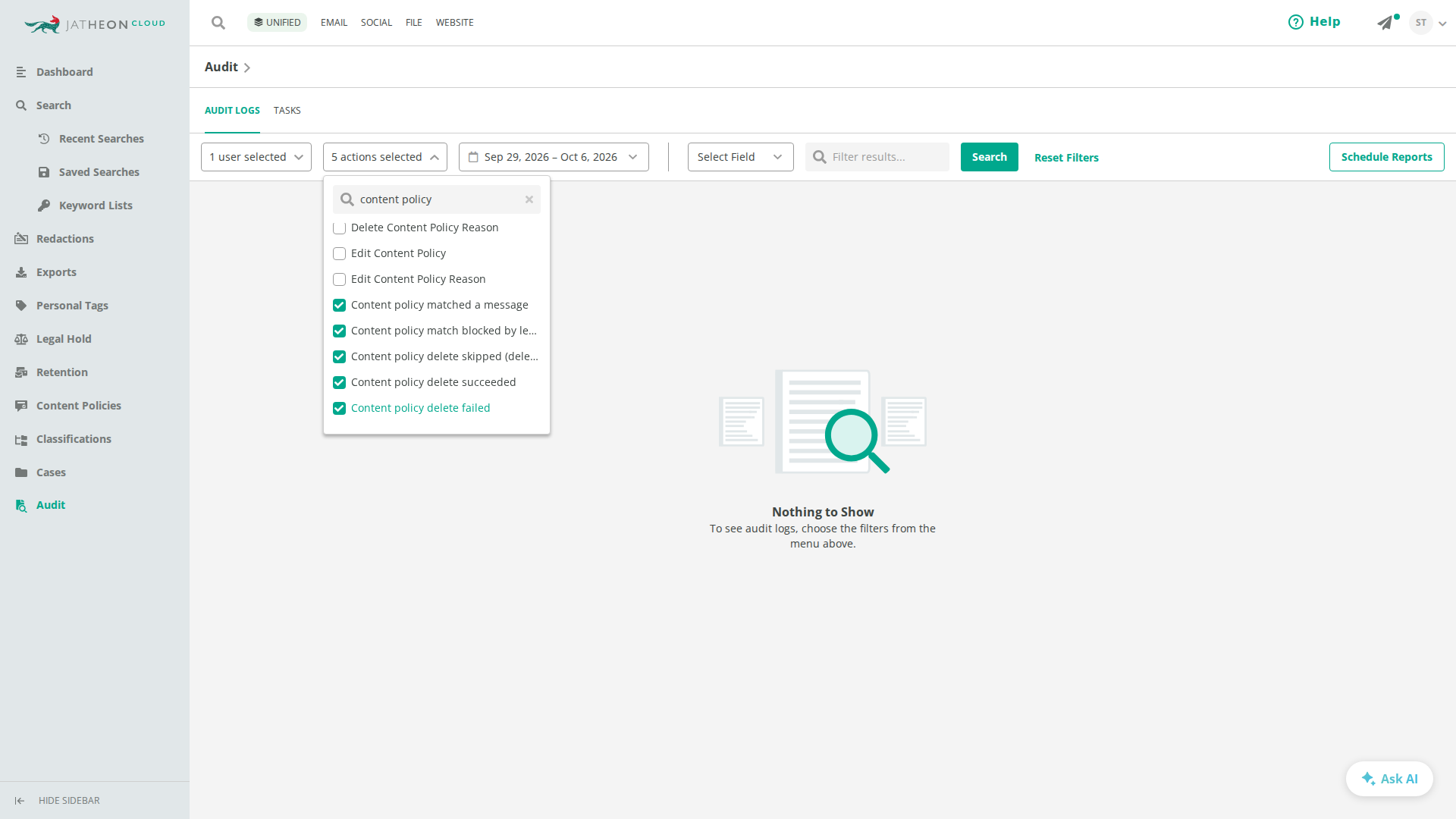Open the Help link icon

[1296, 22]
